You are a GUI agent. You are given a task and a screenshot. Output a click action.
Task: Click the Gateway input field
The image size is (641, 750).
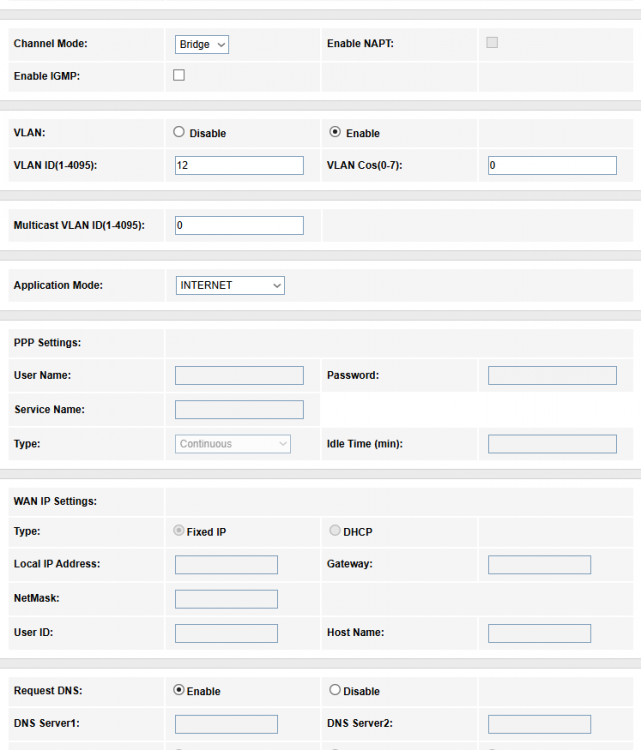[539, 565]
